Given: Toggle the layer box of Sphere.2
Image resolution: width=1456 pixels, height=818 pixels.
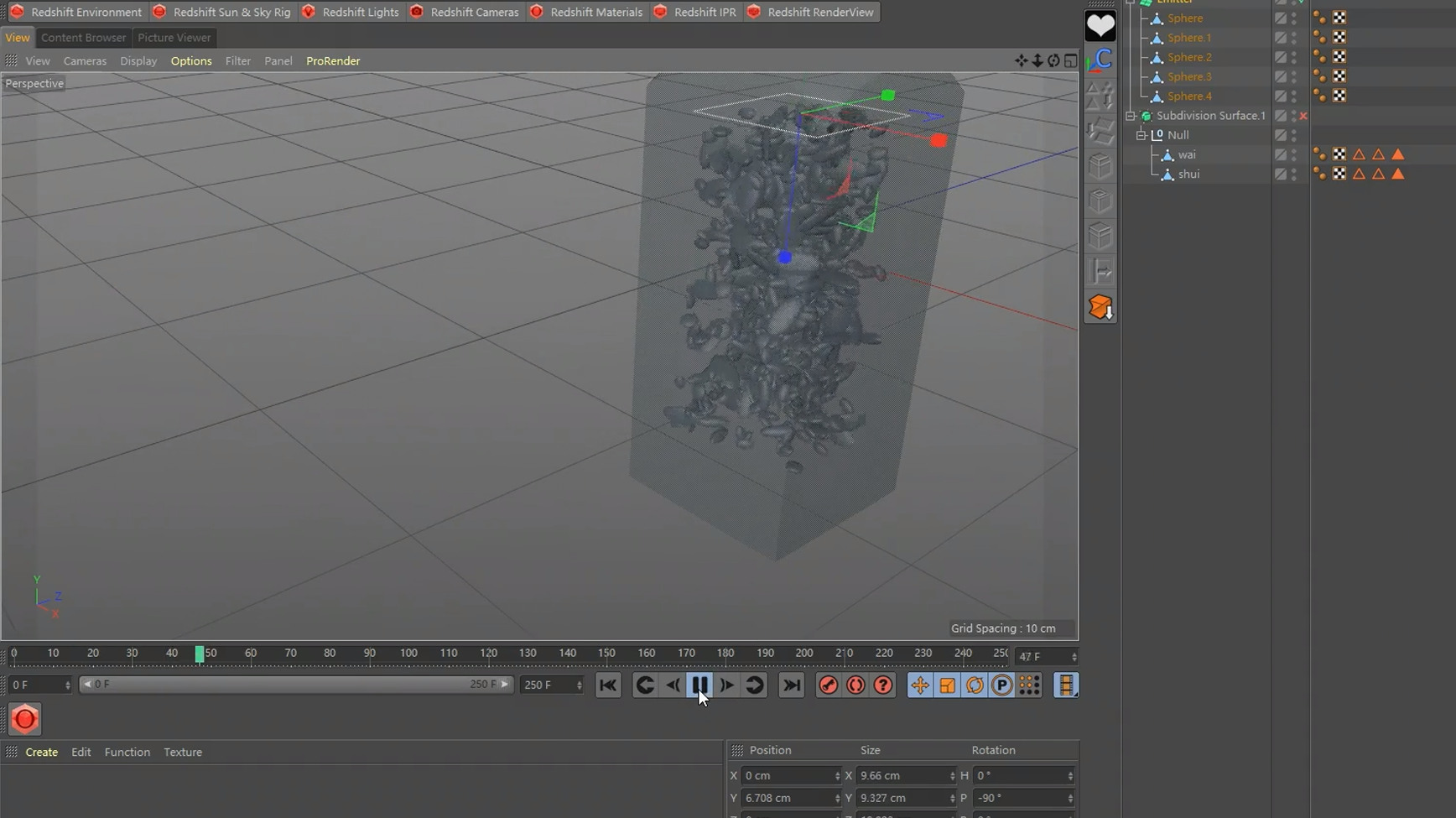Looking at the screenshot, I should pos(1281,57).
